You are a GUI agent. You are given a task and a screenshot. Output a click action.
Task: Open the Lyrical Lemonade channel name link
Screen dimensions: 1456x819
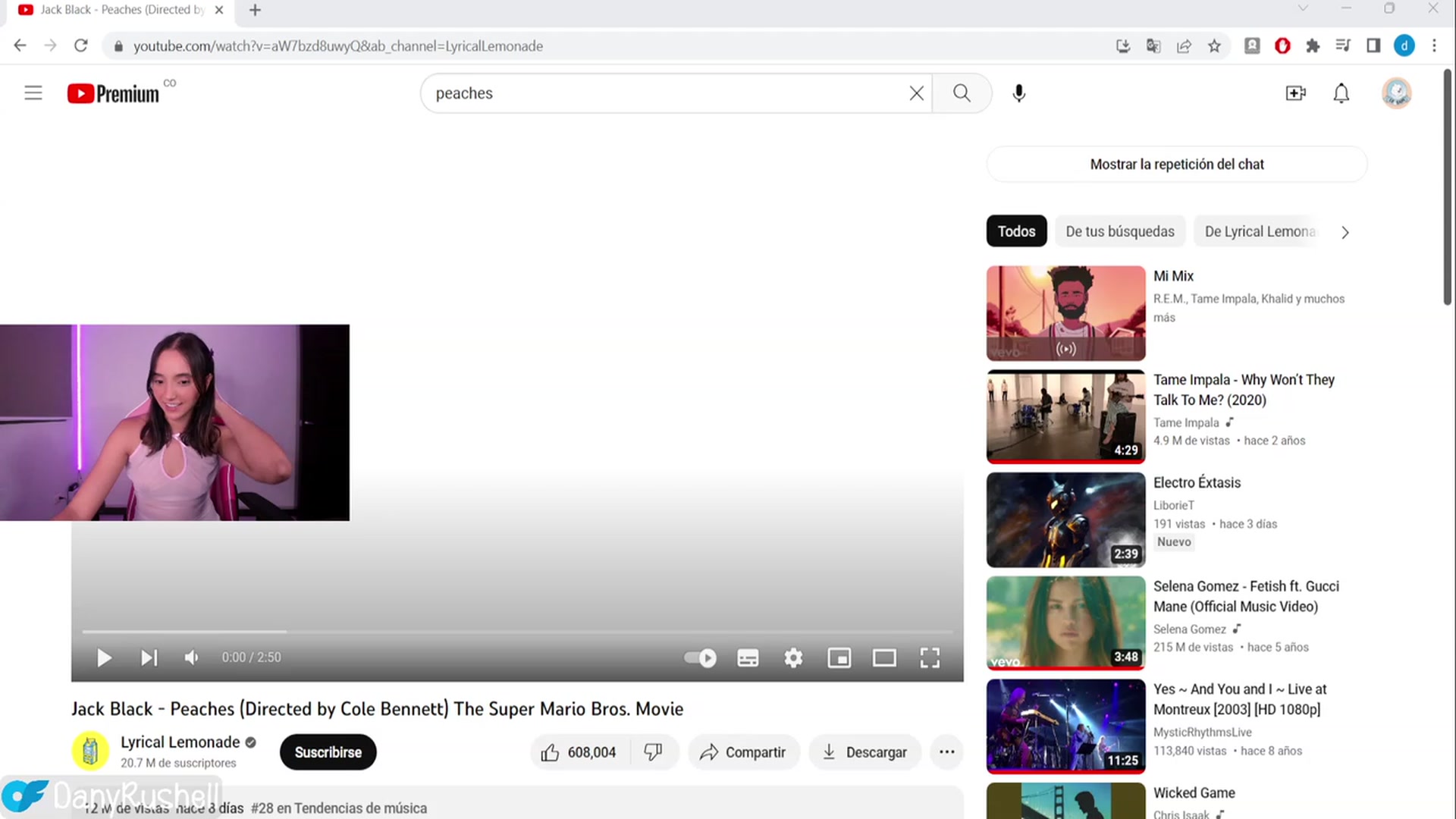(x=180, y=742)
